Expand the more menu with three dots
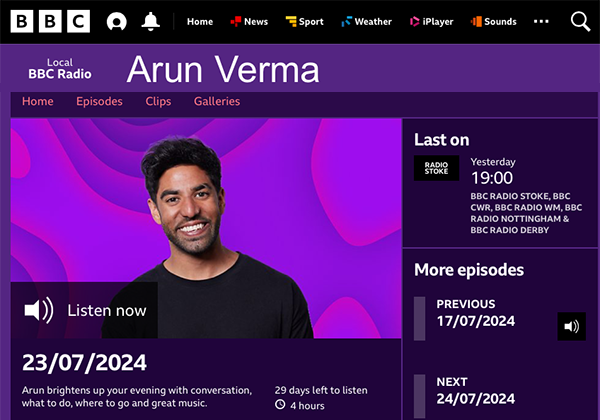 point(541,21)
